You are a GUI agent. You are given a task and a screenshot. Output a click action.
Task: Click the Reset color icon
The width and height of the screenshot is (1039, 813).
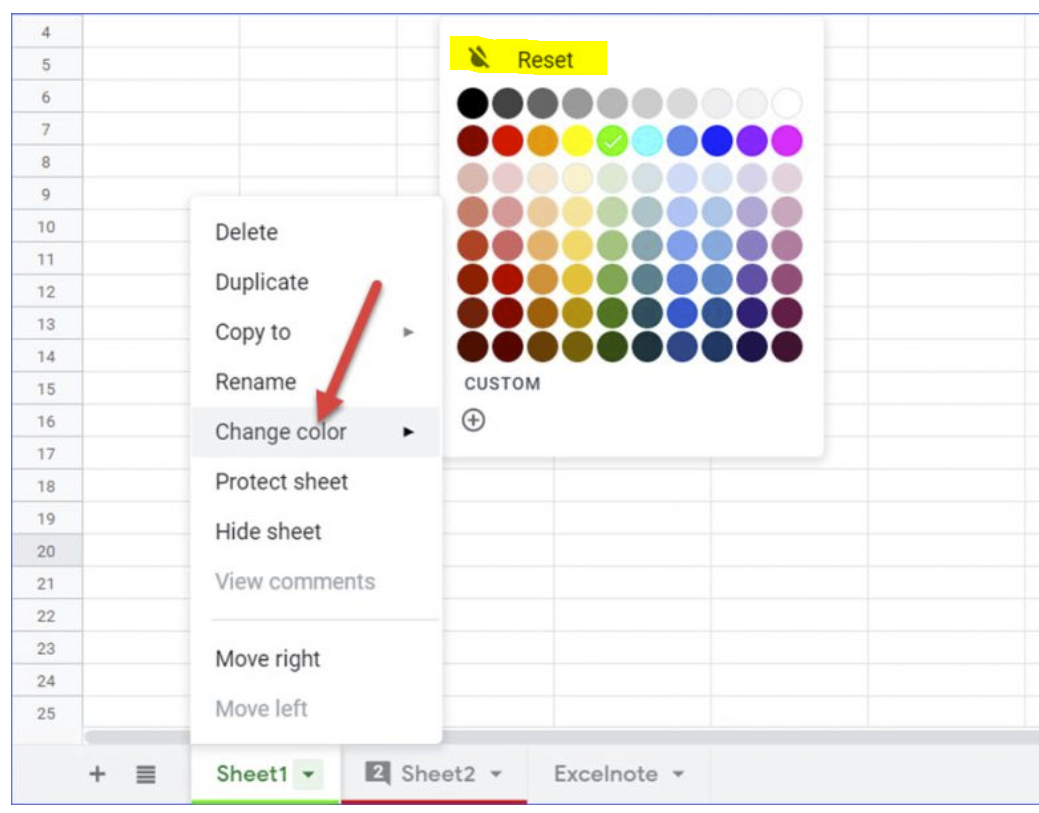(478, 59)
